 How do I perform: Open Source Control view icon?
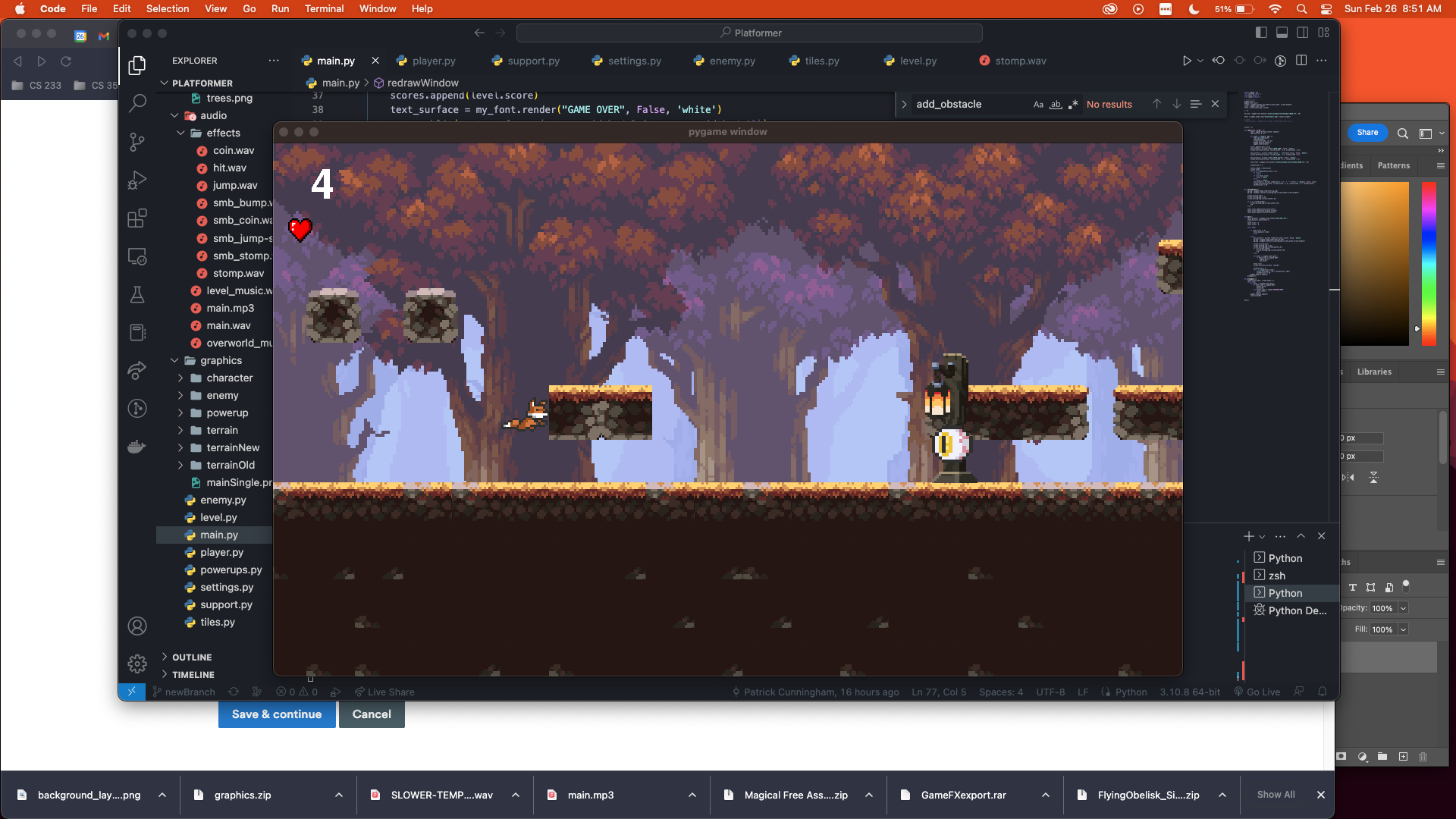[x=137, y=142]
